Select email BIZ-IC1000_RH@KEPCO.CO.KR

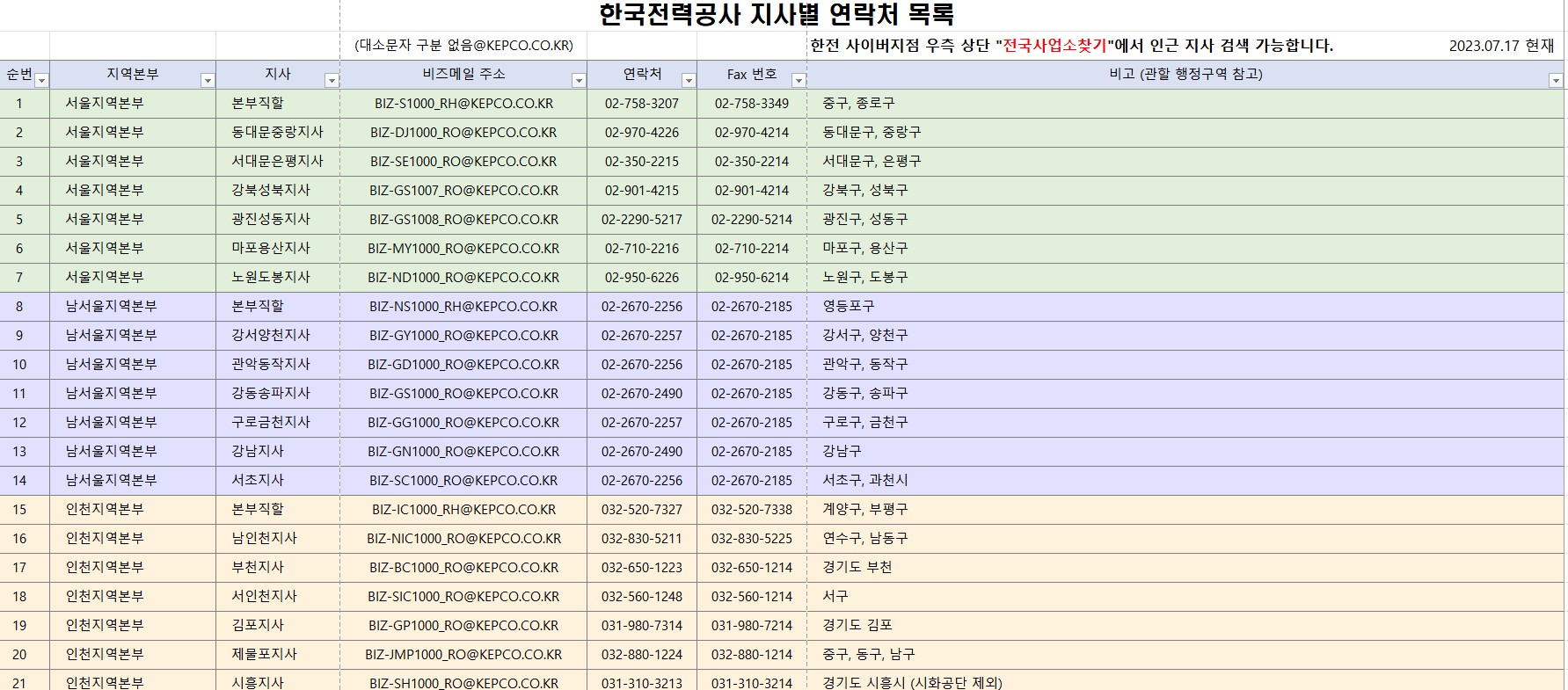coord(463,510)
